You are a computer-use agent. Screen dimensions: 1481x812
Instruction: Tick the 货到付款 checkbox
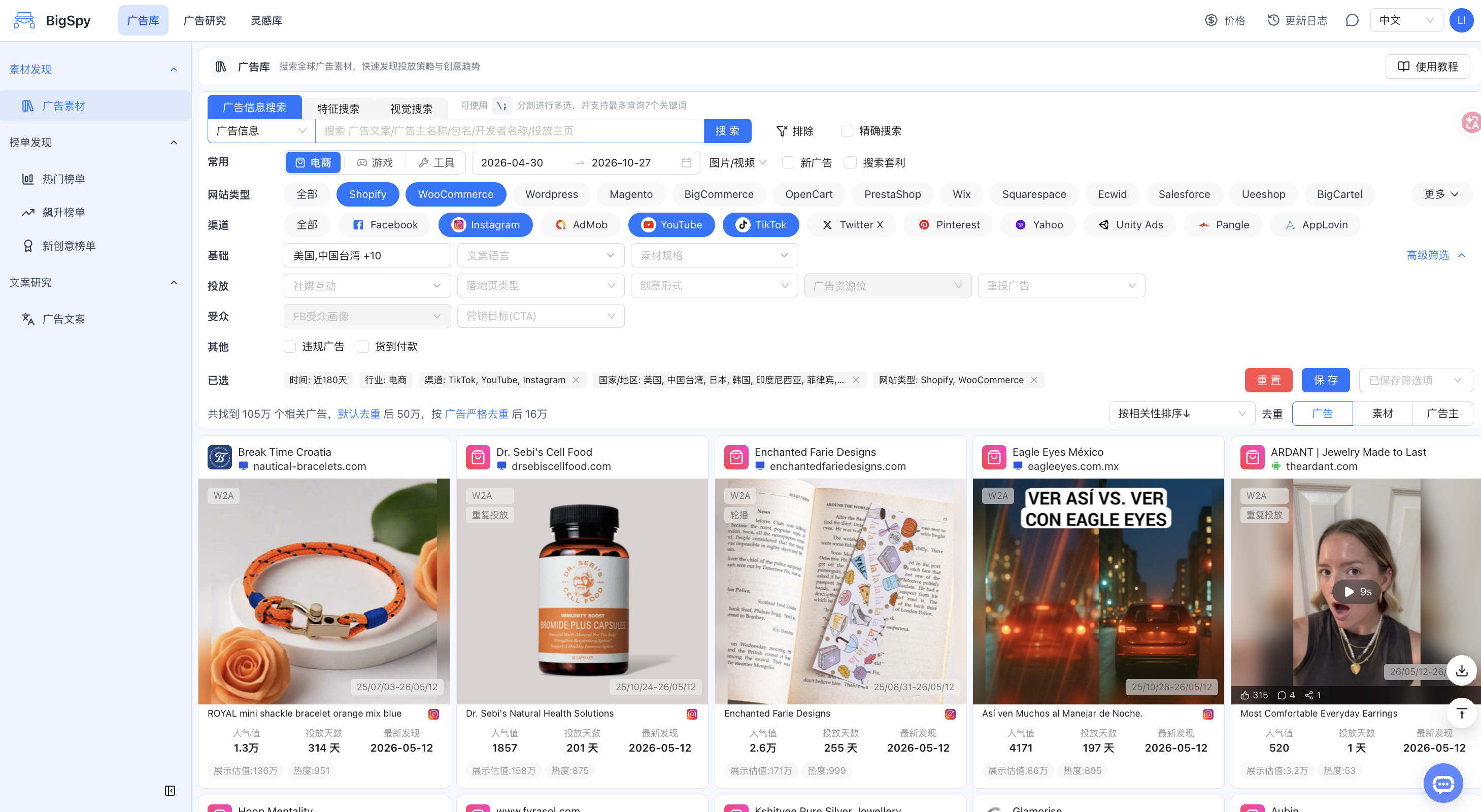pos(363,347)
